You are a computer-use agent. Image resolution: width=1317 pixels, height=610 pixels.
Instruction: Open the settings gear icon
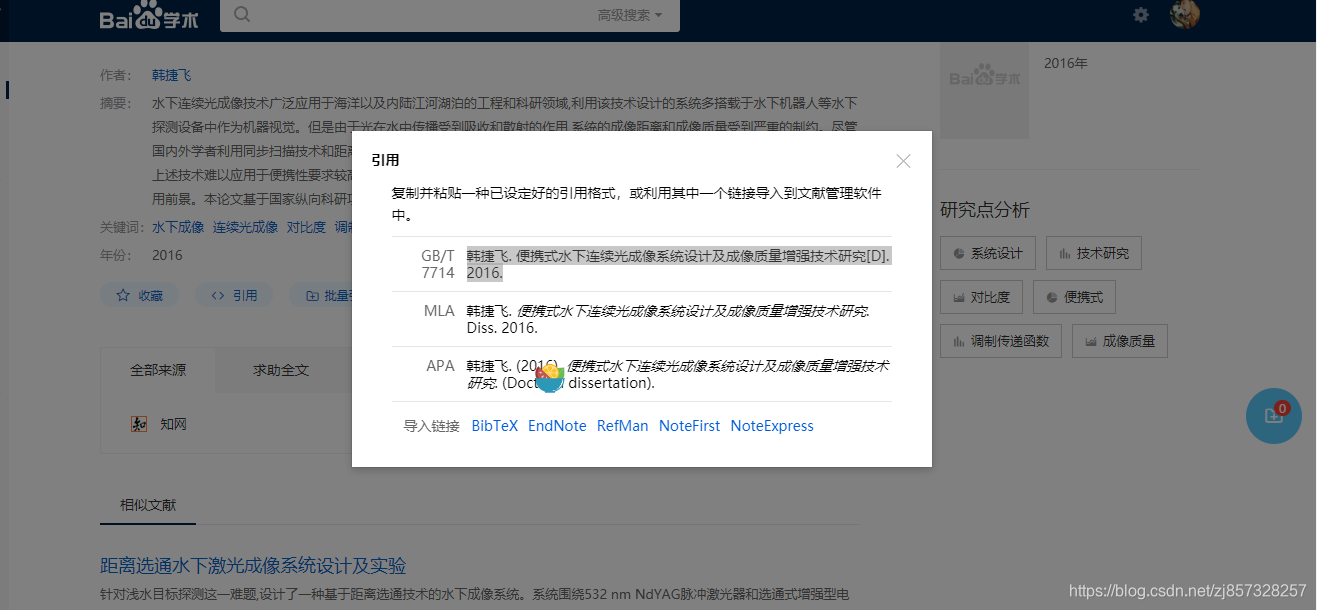[1139, 15]
